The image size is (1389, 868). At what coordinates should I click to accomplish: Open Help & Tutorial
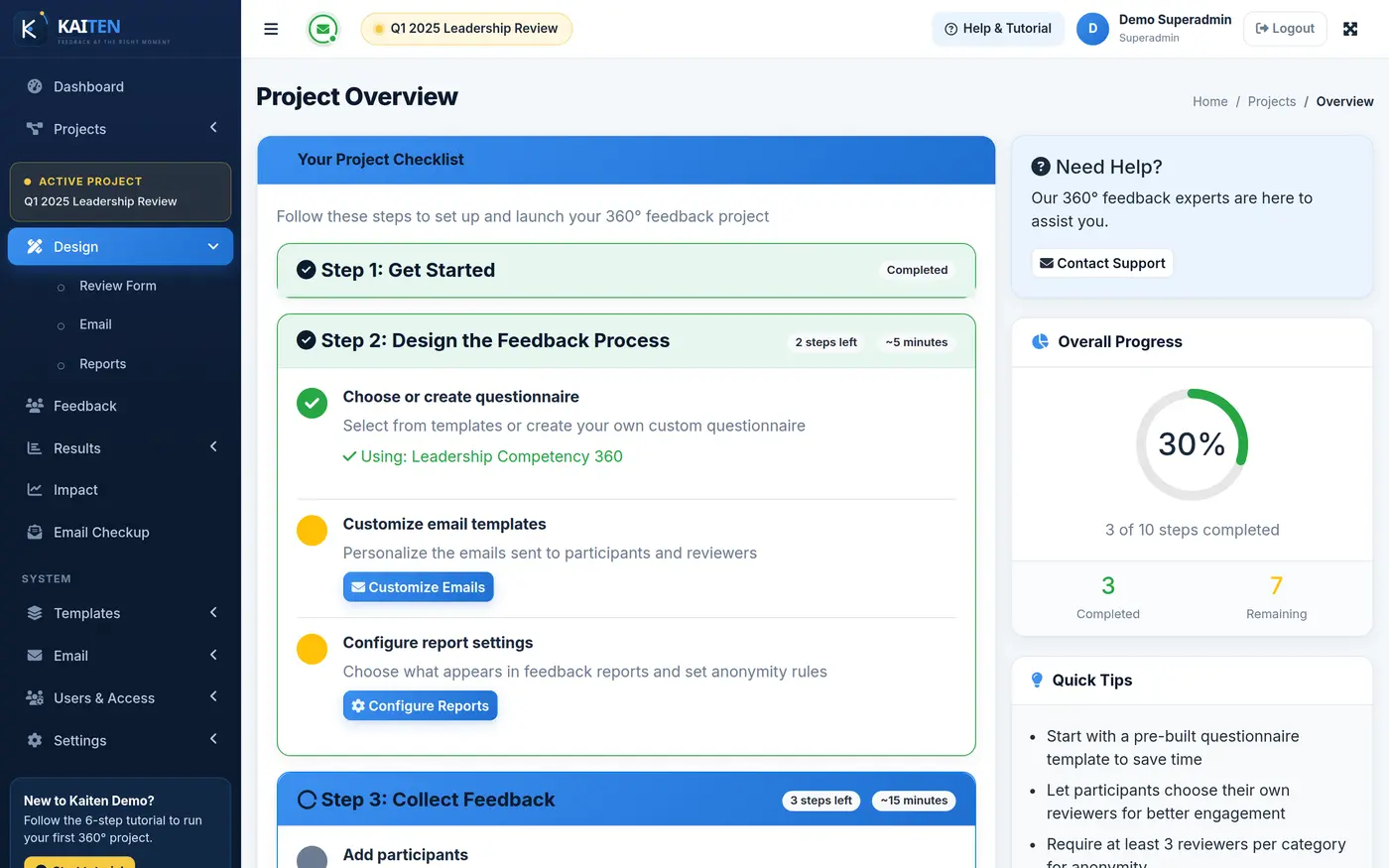point(998,29)
